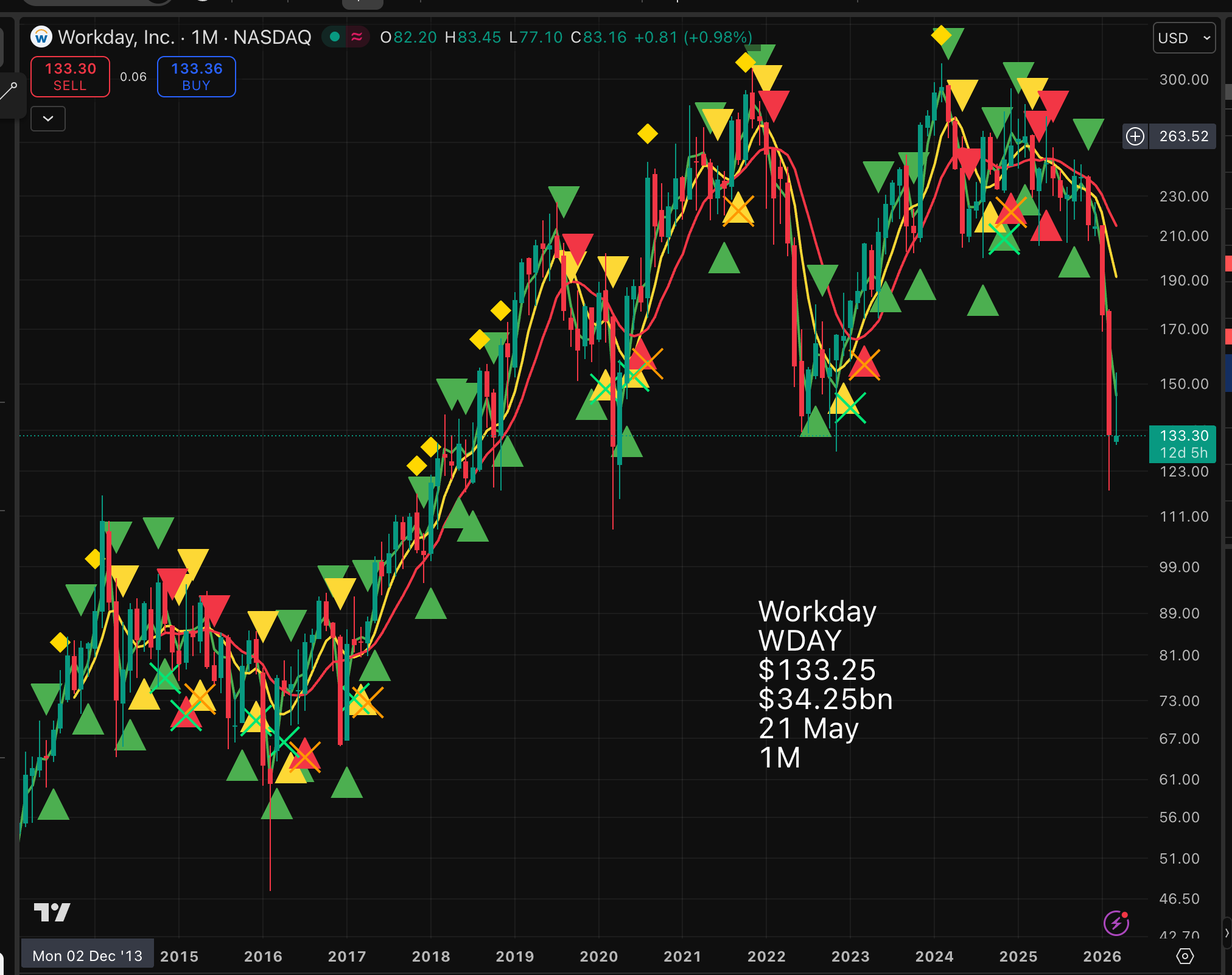Viewport: 1232px width, 975px height.
Task: Click the 263.52 price axis label
Action: point(1183,136)
